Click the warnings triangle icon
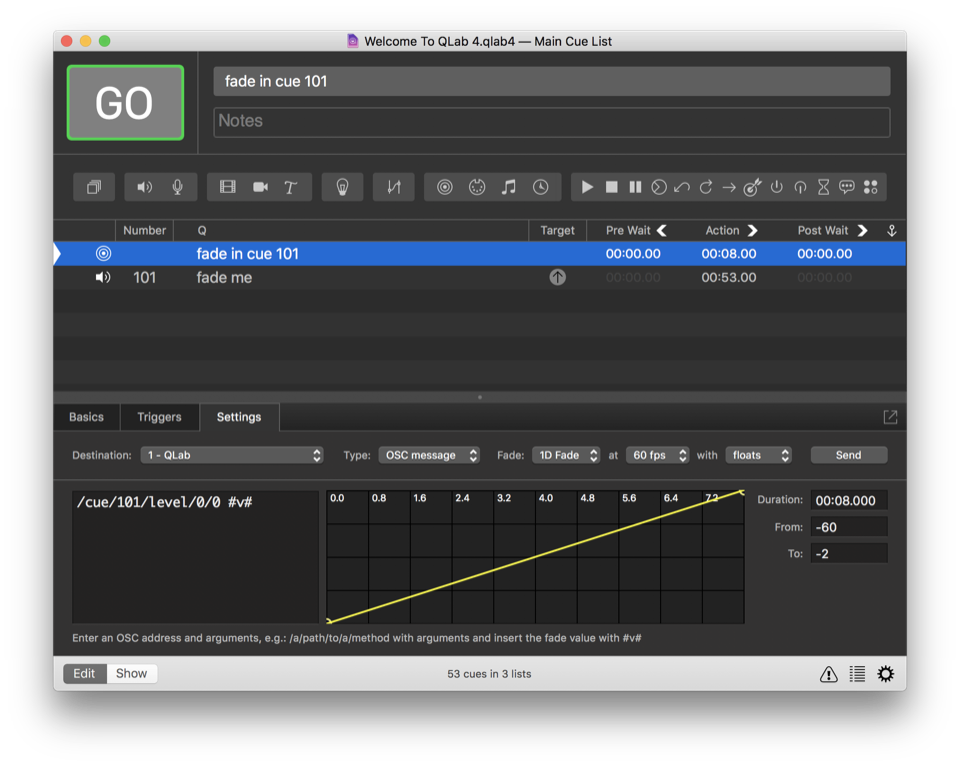This screenshot has height=767, width=960. click(x=828, y=674)
